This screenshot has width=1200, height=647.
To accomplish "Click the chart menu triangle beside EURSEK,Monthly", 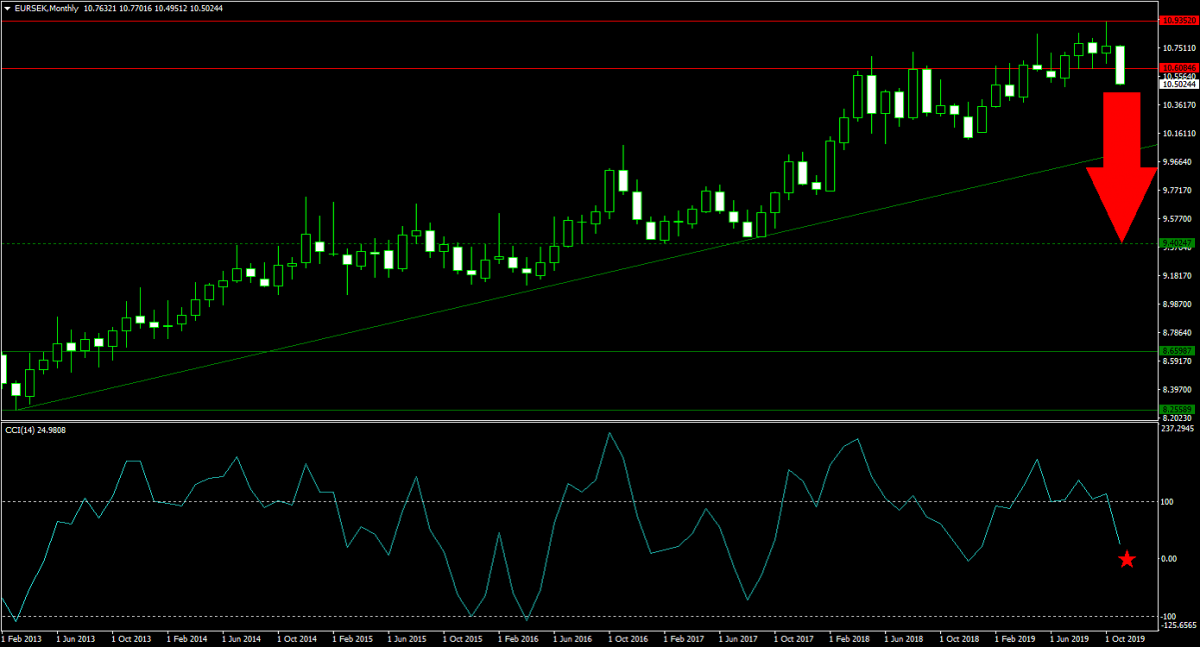I will click(x=6, y=7).
